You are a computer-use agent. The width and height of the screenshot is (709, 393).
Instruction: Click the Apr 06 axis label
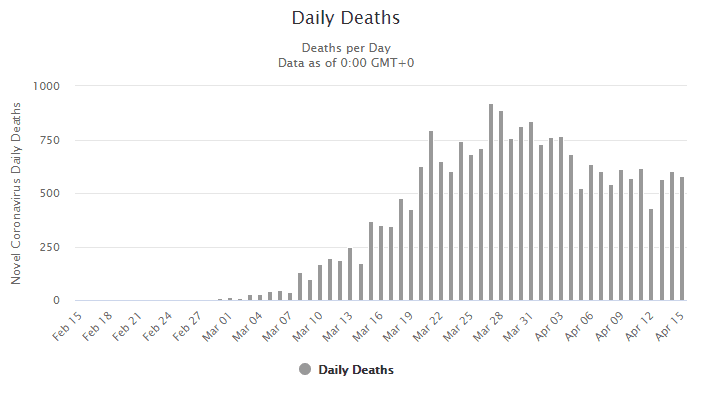click(x=579, y=327)
